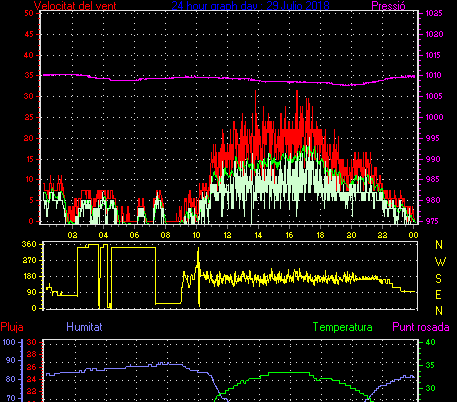Click the 40 temperature axis value
457x402 pixels.
430,342
